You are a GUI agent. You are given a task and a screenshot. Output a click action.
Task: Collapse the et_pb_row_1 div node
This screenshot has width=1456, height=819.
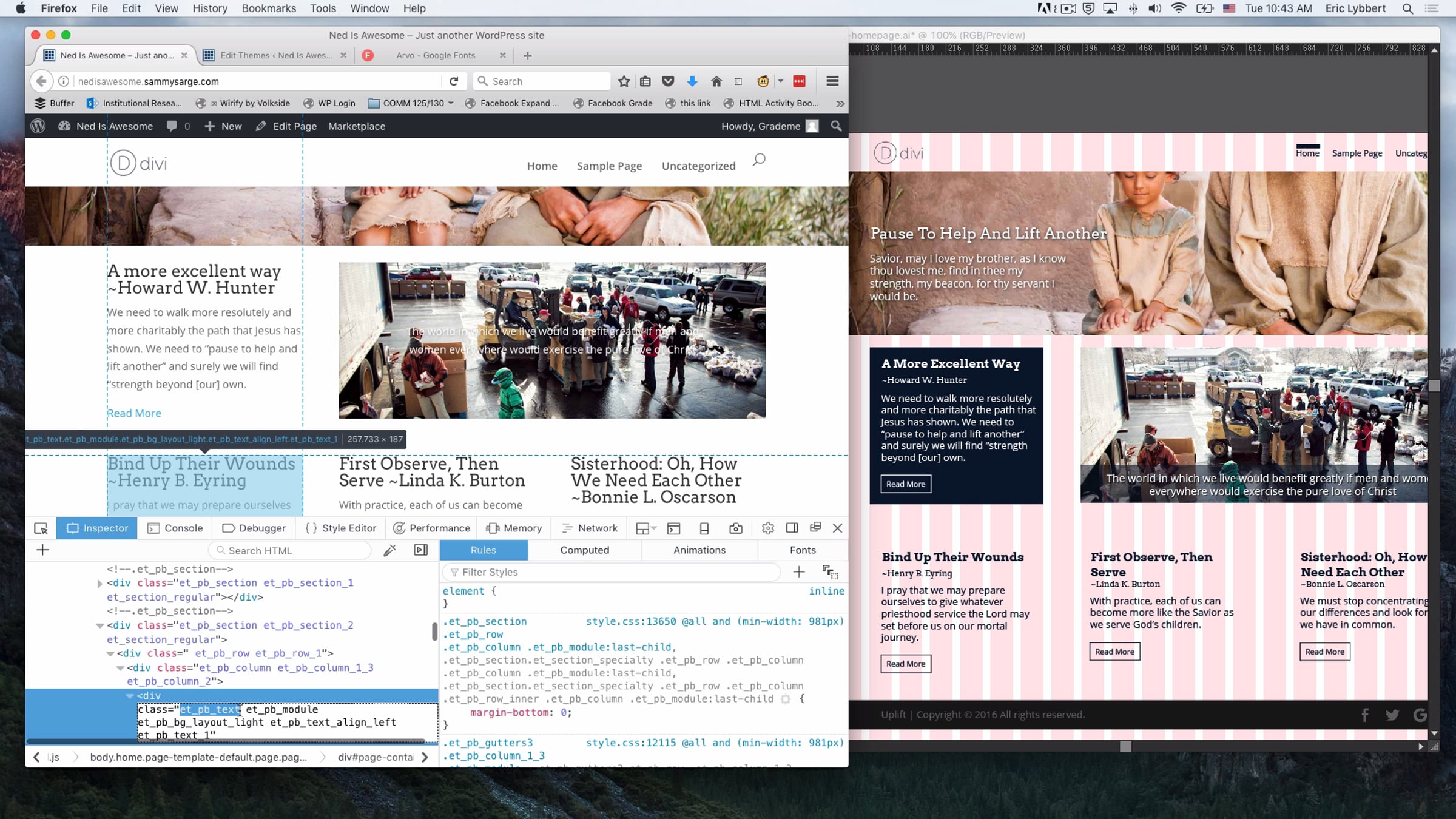[x=110, y=653]
